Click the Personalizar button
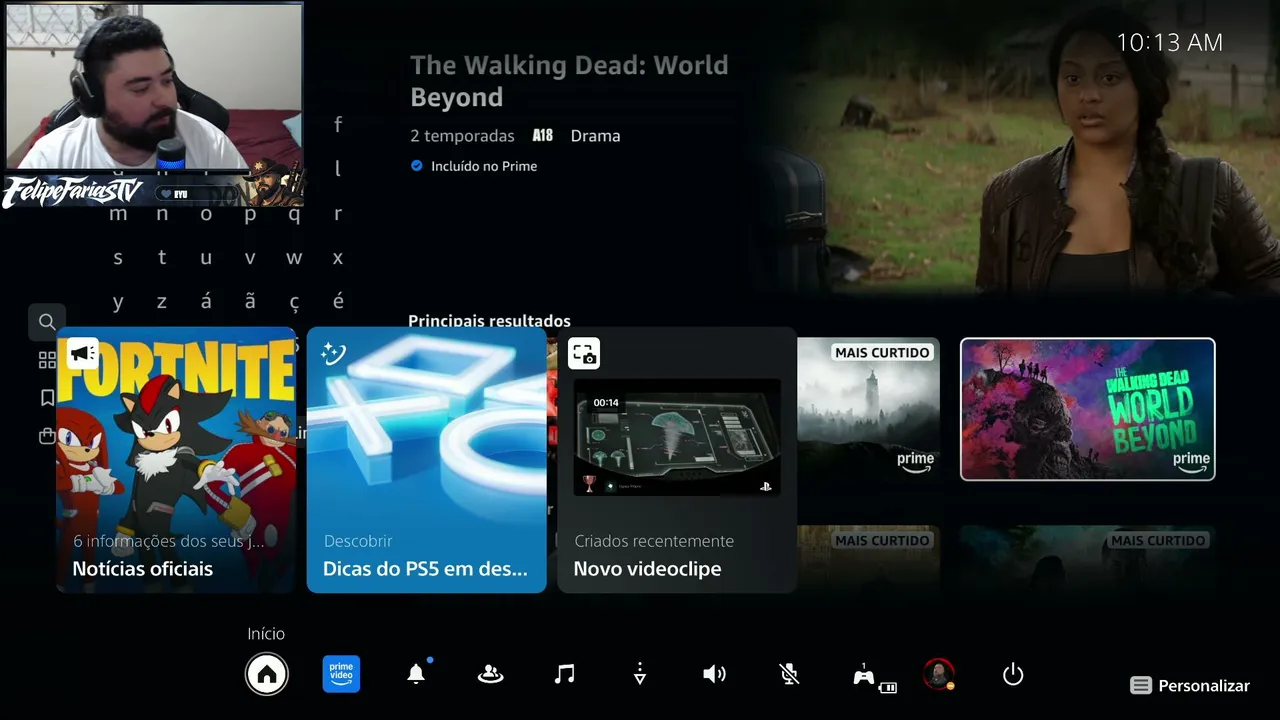The width and height of the screenshot is (1280, 720). tap(1190, 686)
